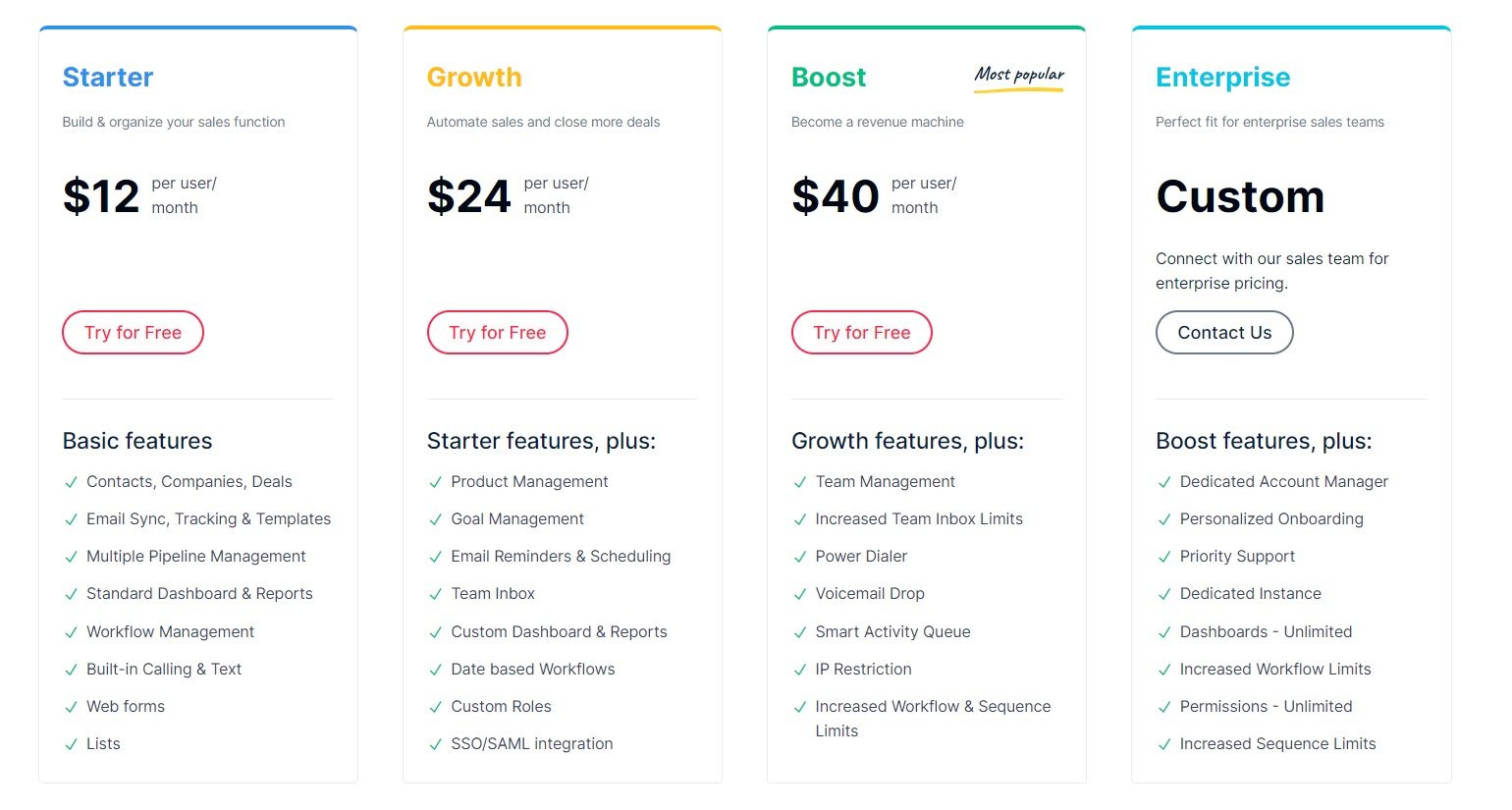Click the checkmark beside Web forms
Viewport: 1512px width, 810px height.
(71, 707)
